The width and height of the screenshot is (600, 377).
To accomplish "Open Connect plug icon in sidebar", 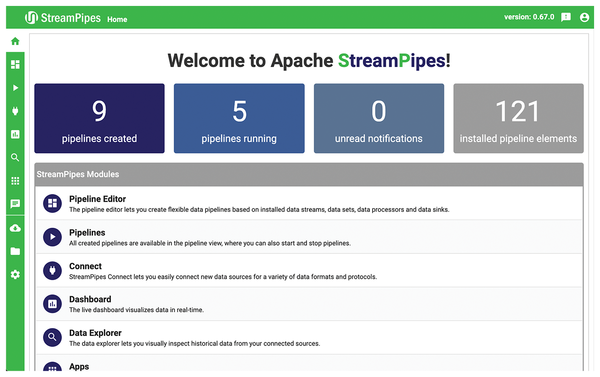I will coord(15,111).
